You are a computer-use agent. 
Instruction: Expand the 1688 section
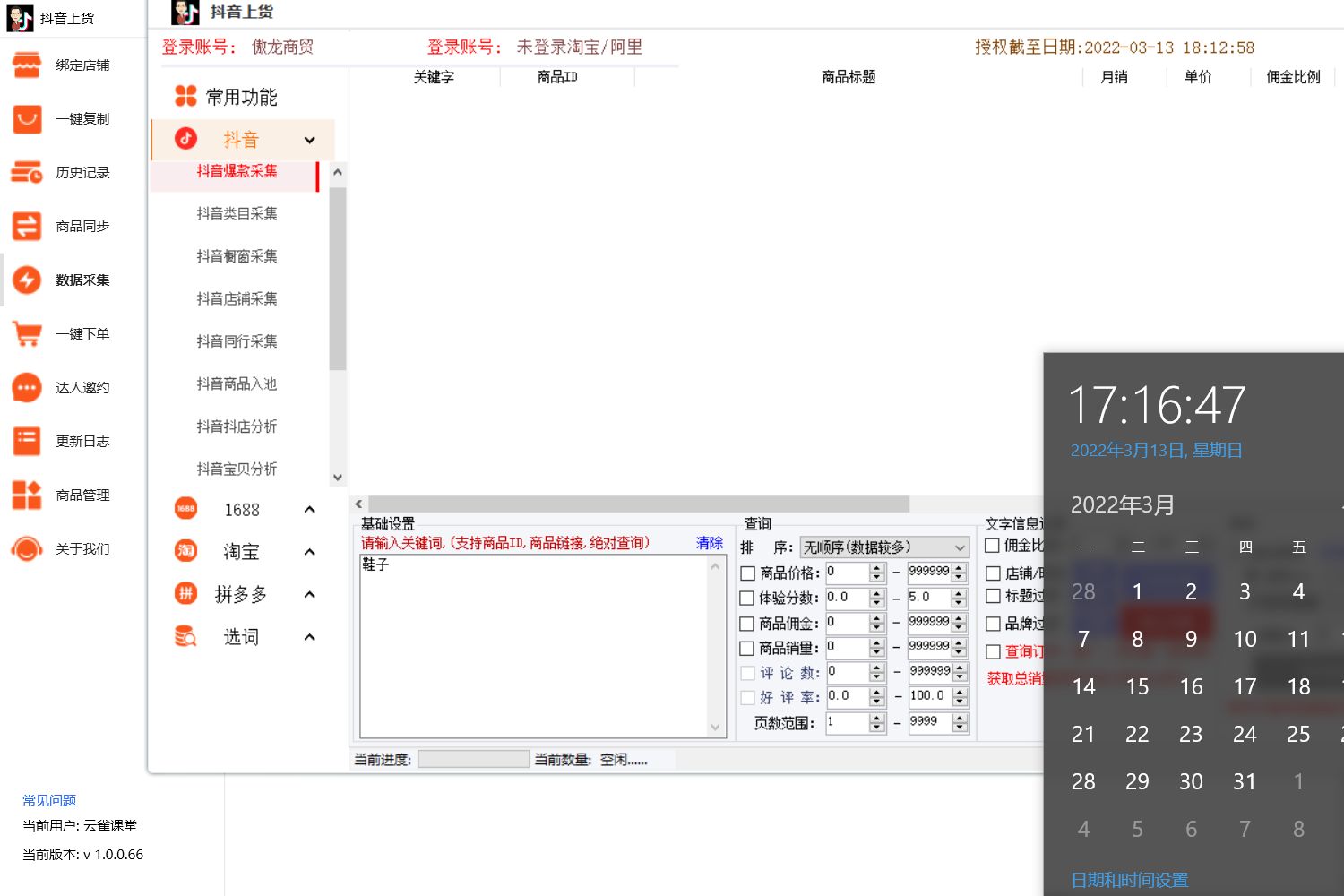point(309,510)
